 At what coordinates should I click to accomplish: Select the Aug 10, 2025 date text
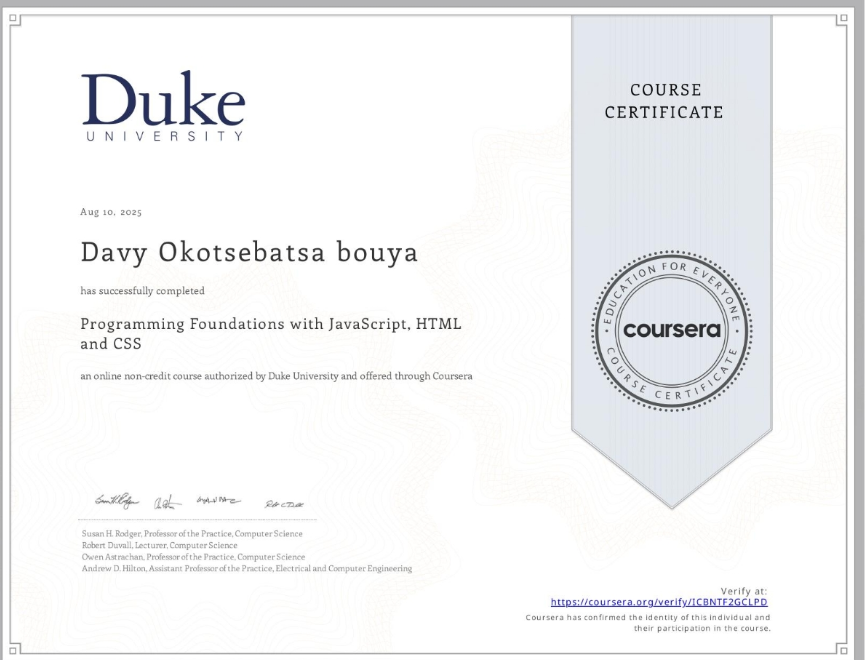pyautogui.click(x=111, y=212)
